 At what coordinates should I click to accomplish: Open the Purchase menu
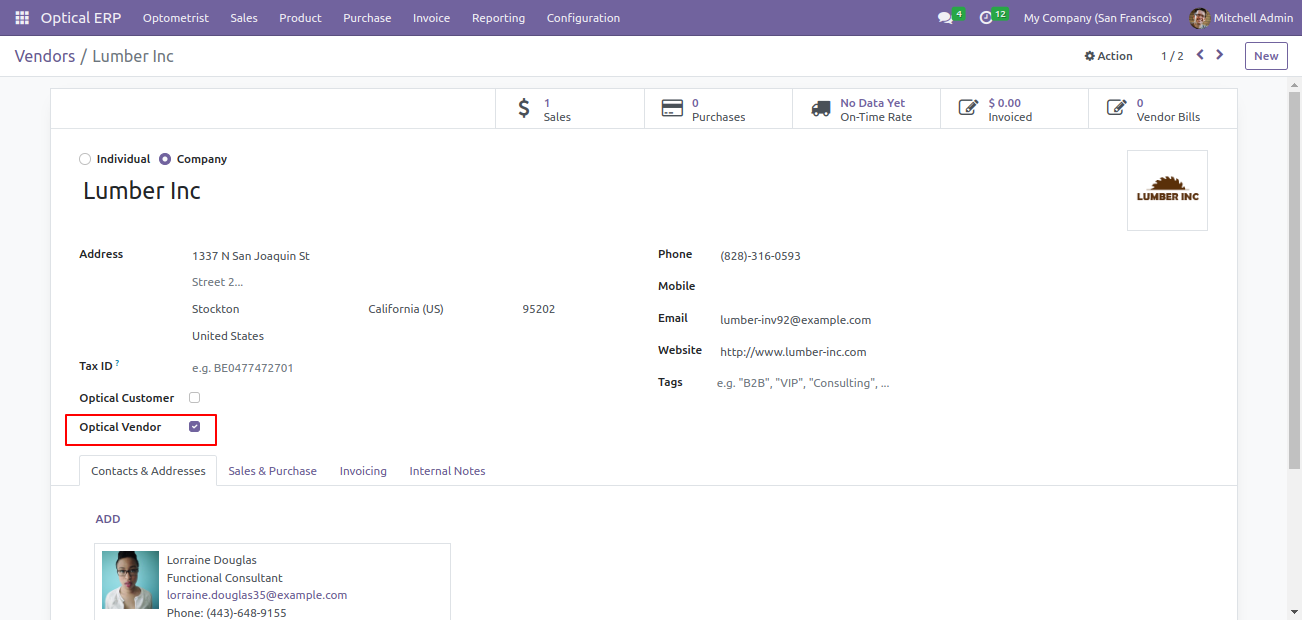coord(367,18)
